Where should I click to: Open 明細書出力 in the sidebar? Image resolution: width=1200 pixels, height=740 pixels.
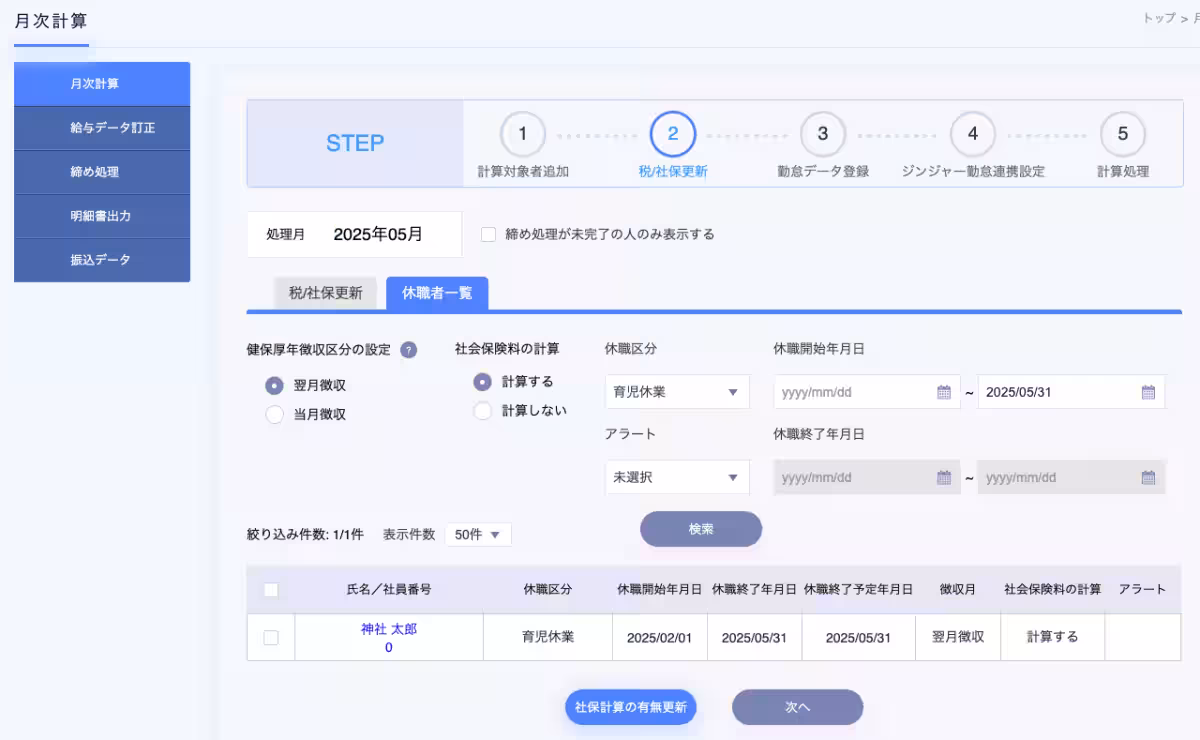pyautogui.click(x=101, y=216)
